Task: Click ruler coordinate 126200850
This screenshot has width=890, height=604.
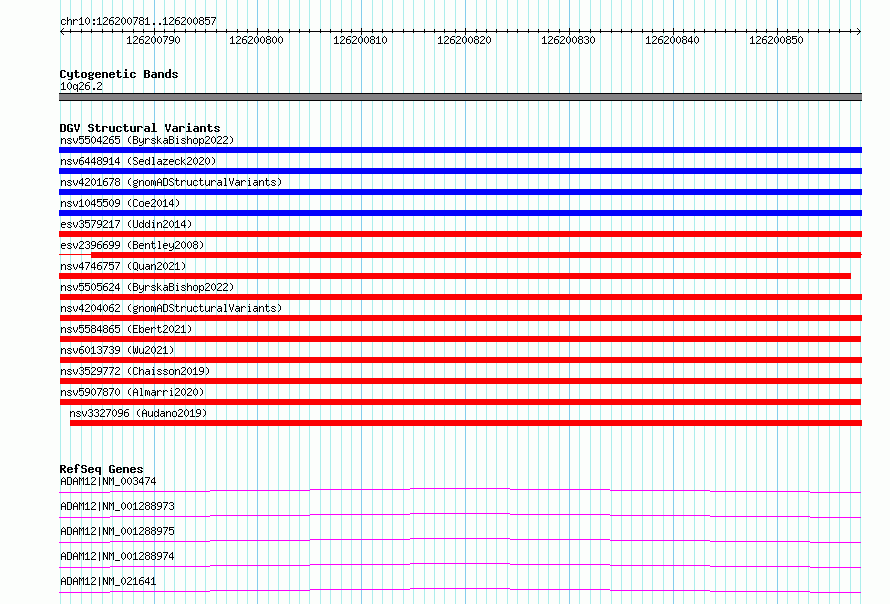Action: click(776, 40)
